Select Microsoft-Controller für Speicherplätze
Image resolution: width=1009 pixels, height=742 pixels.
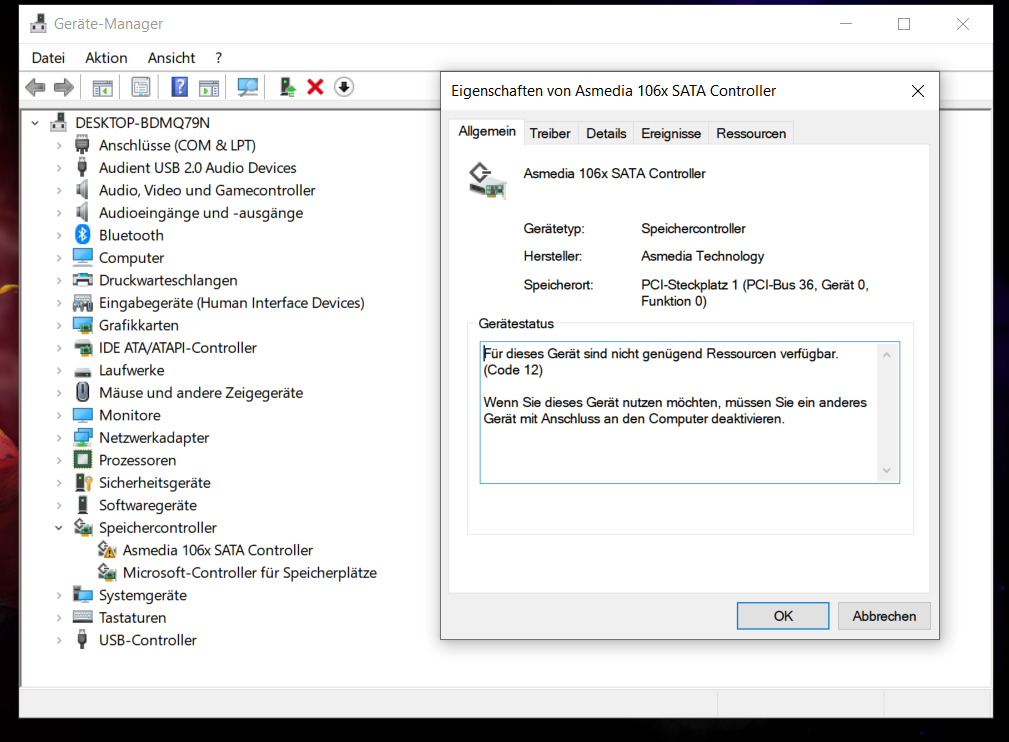click(250, 573)
